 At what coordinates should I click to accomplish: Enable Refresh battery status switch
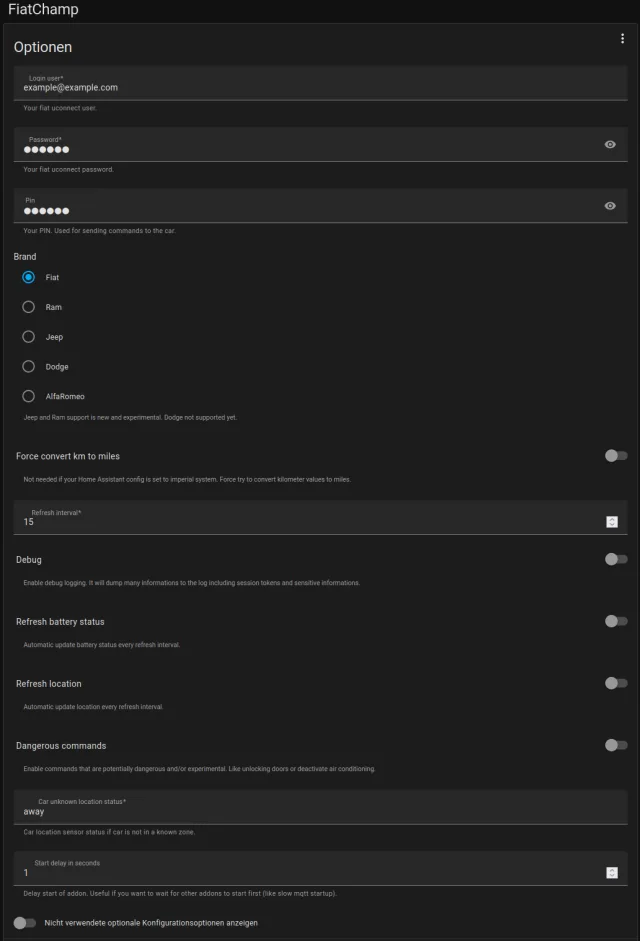point(616,621)
